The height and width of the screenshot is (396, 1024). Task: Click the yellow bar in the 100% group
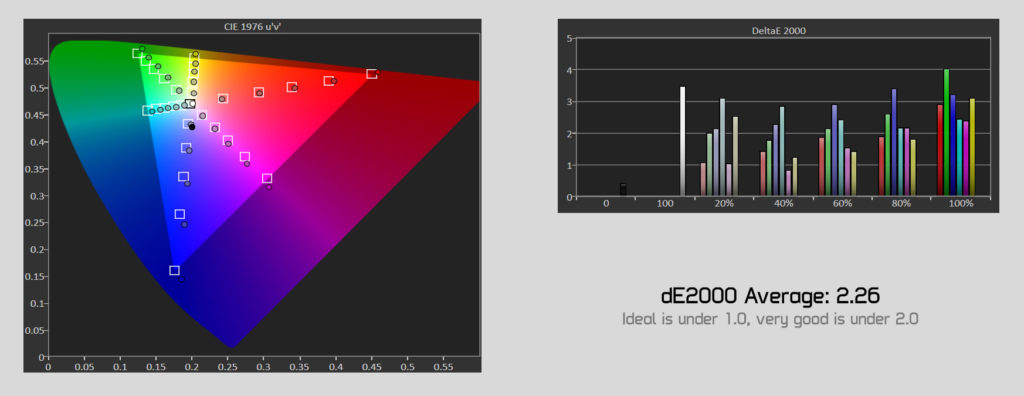[x=972, y=147]
